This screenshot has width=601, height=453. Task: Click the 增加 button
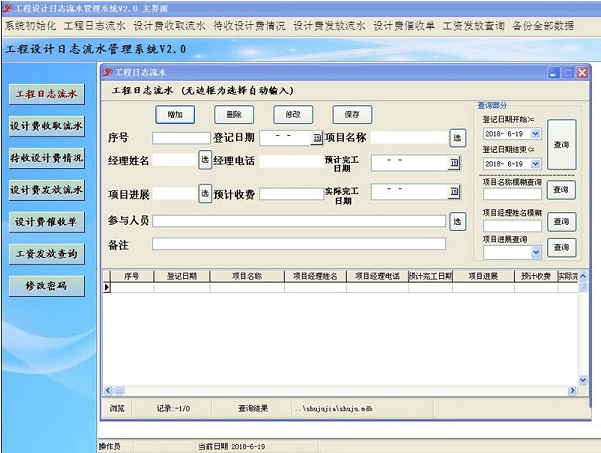(175, 115)
